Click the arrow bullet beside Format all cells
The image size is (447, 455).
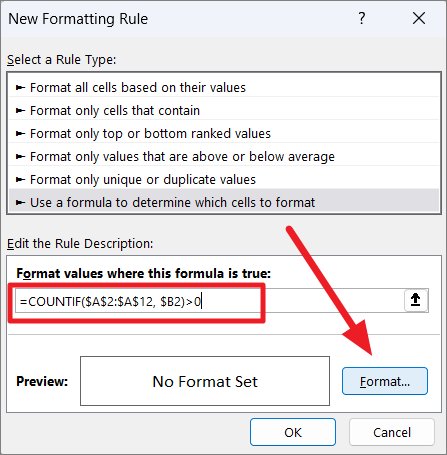pyautogui.click(x=20, y=88)
